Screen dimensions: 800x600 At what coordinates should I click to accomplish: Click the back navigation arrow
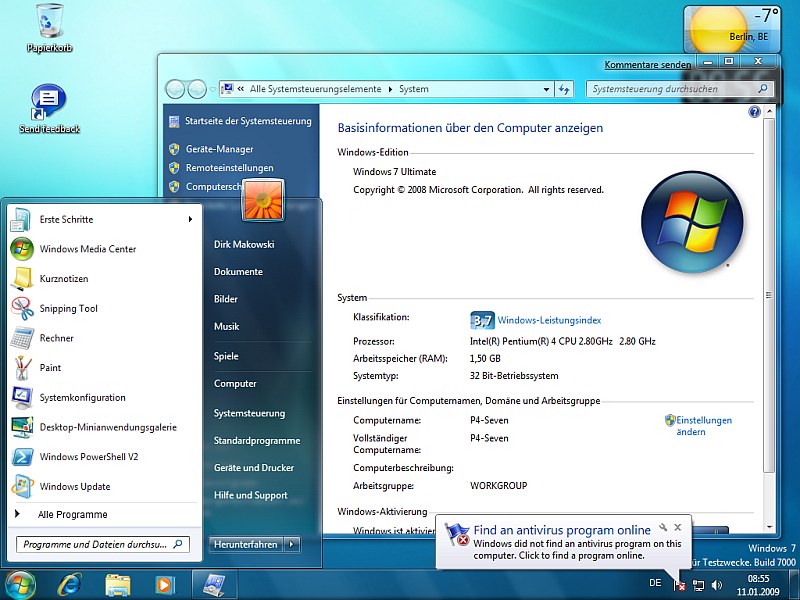point(175,89)
